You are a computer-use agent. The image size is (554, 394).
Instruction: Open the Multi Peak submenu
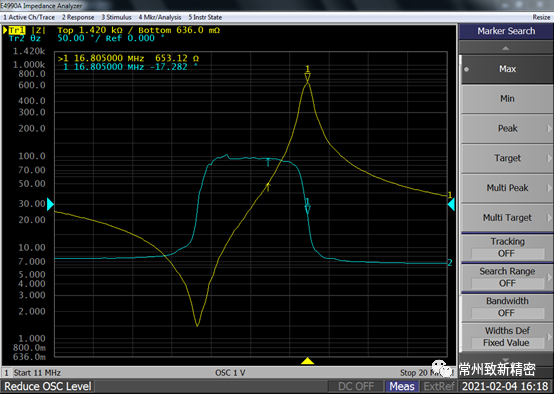507,188
